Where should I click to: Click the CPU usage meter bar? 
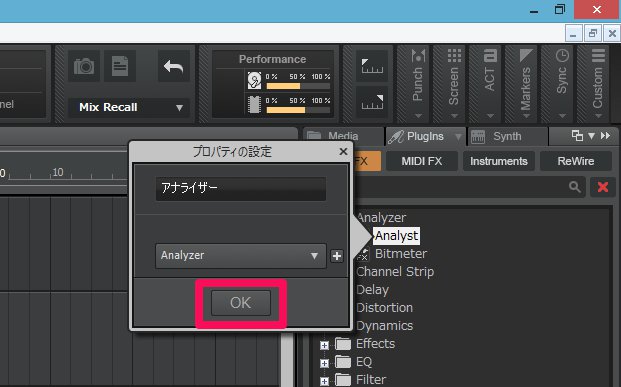[298, 110]
